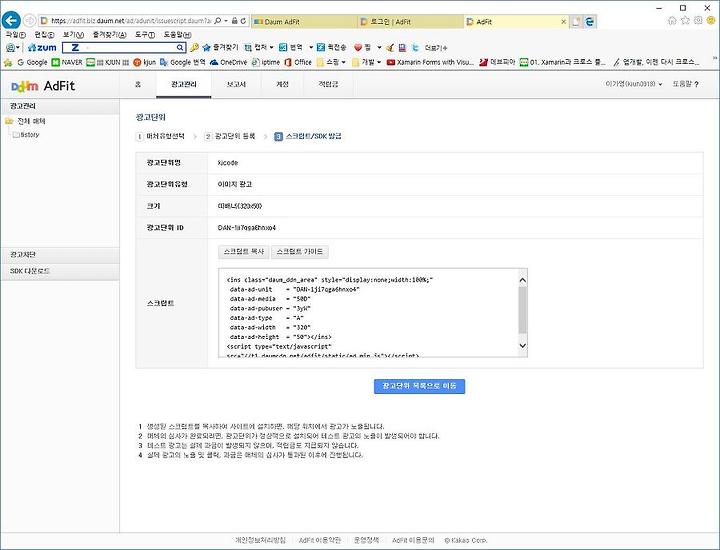Open the 개발 bookmark folder dropdown

(366, 62)
